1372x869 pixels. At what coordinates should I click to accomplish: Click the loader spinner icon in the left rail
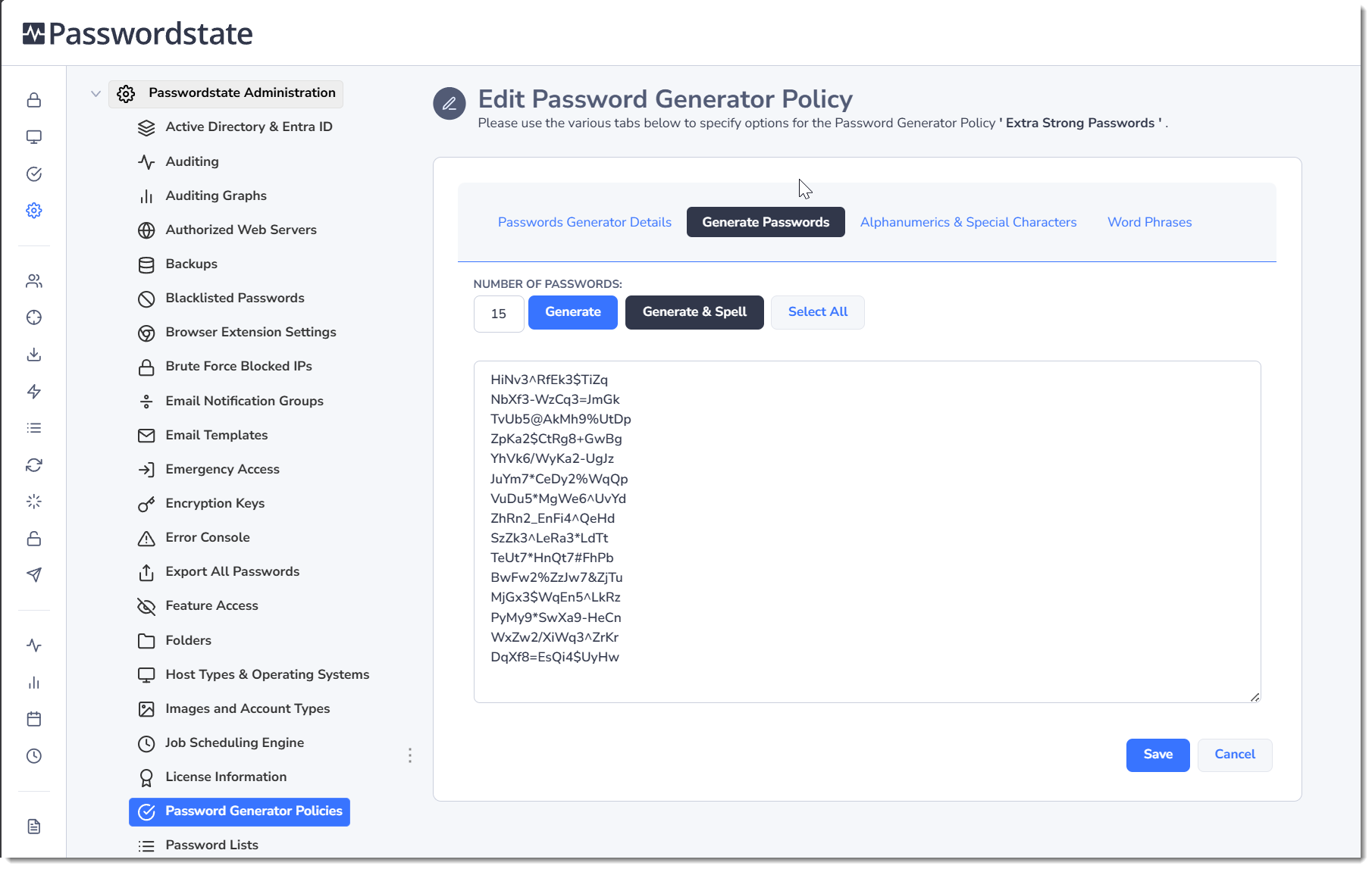tap(34, 502)
